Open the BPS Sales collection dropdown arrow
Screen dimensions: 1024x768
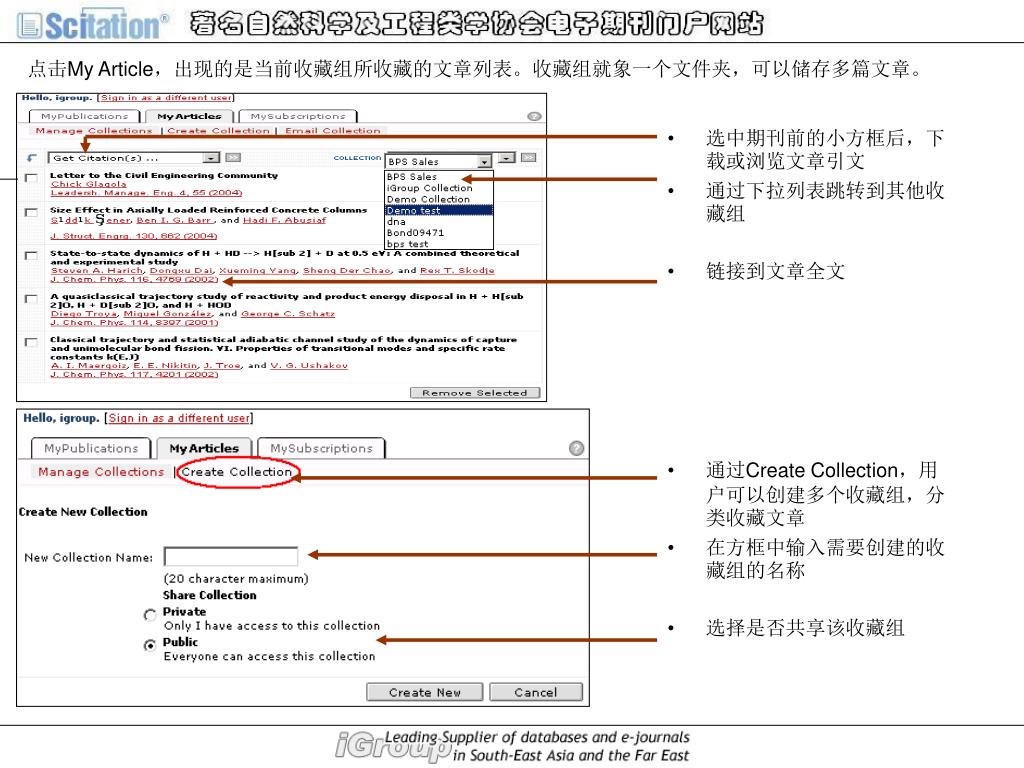tap(484, 161)
